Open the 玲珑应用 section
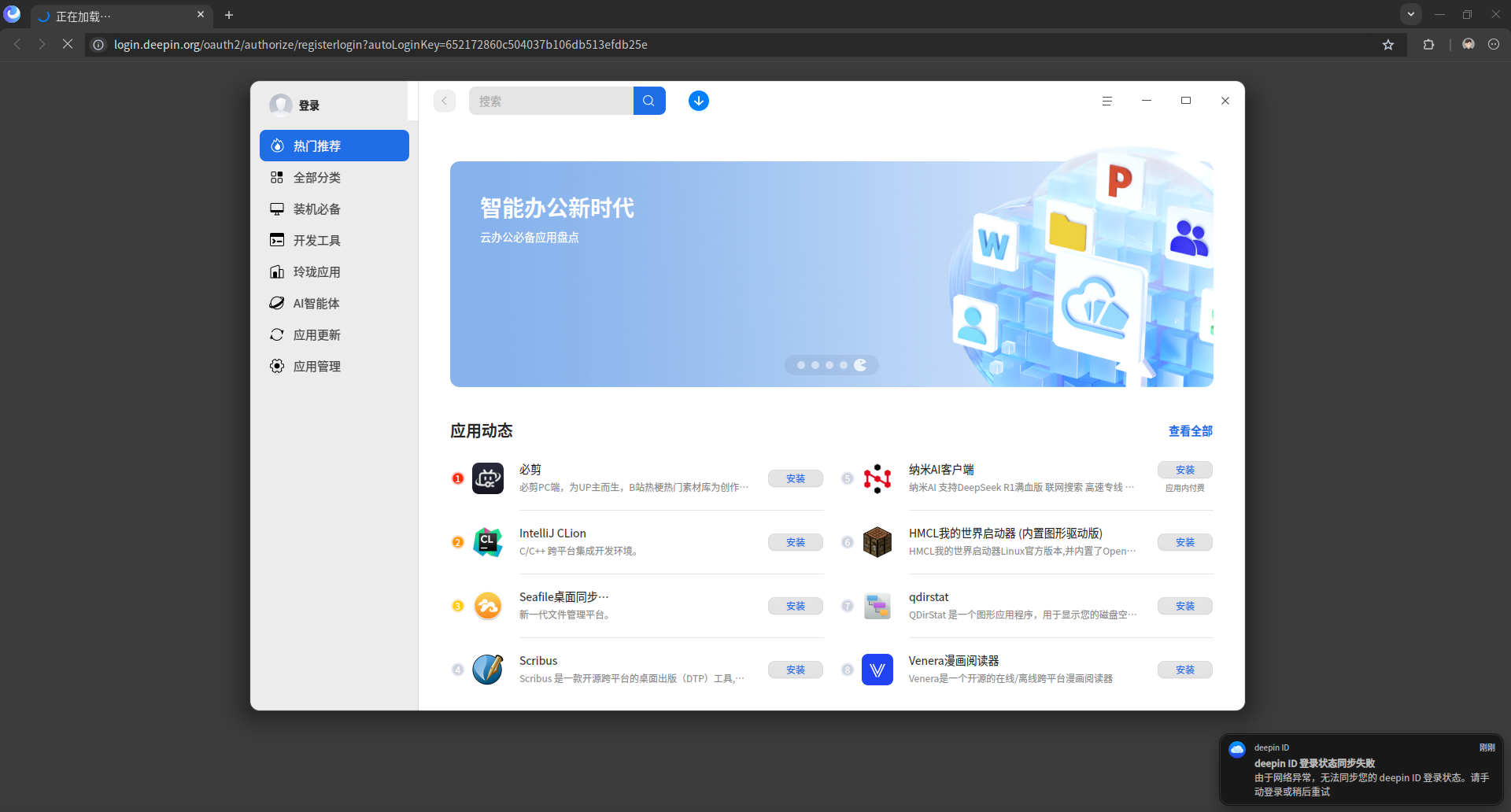 (x=334, y=271)
